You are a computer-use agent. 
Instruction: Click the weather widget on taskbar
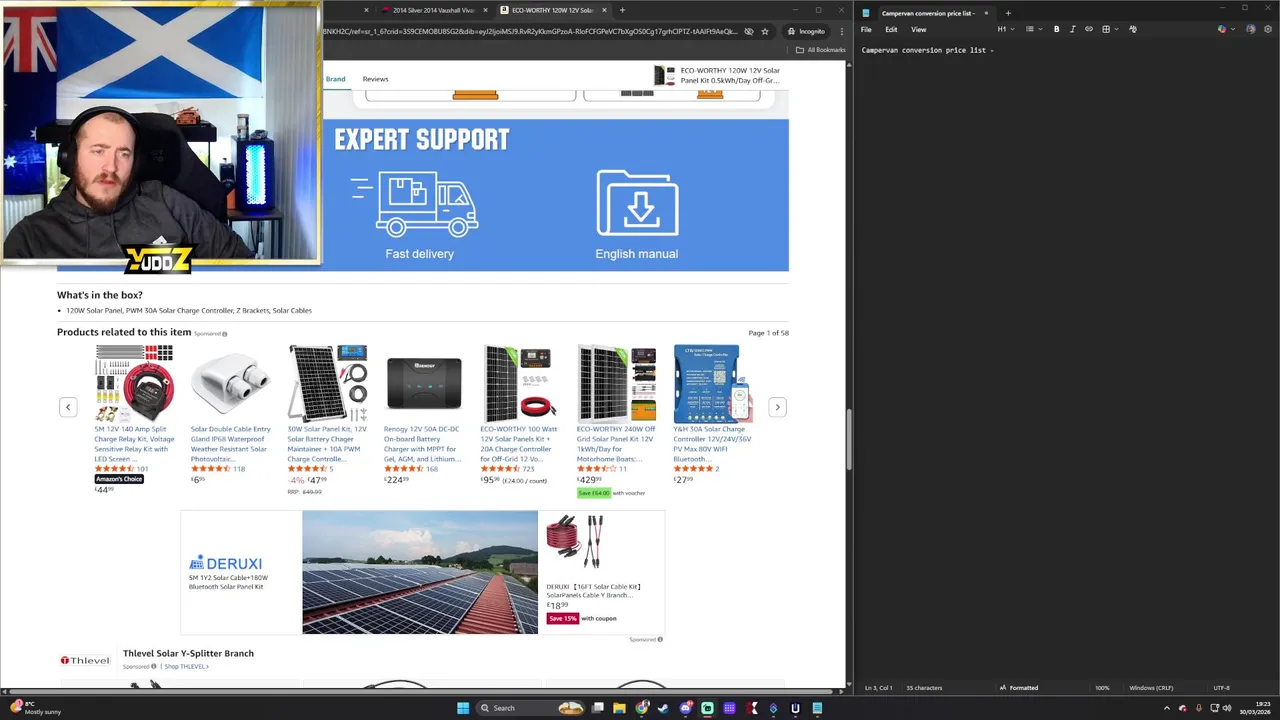click(x=35, y=708)
